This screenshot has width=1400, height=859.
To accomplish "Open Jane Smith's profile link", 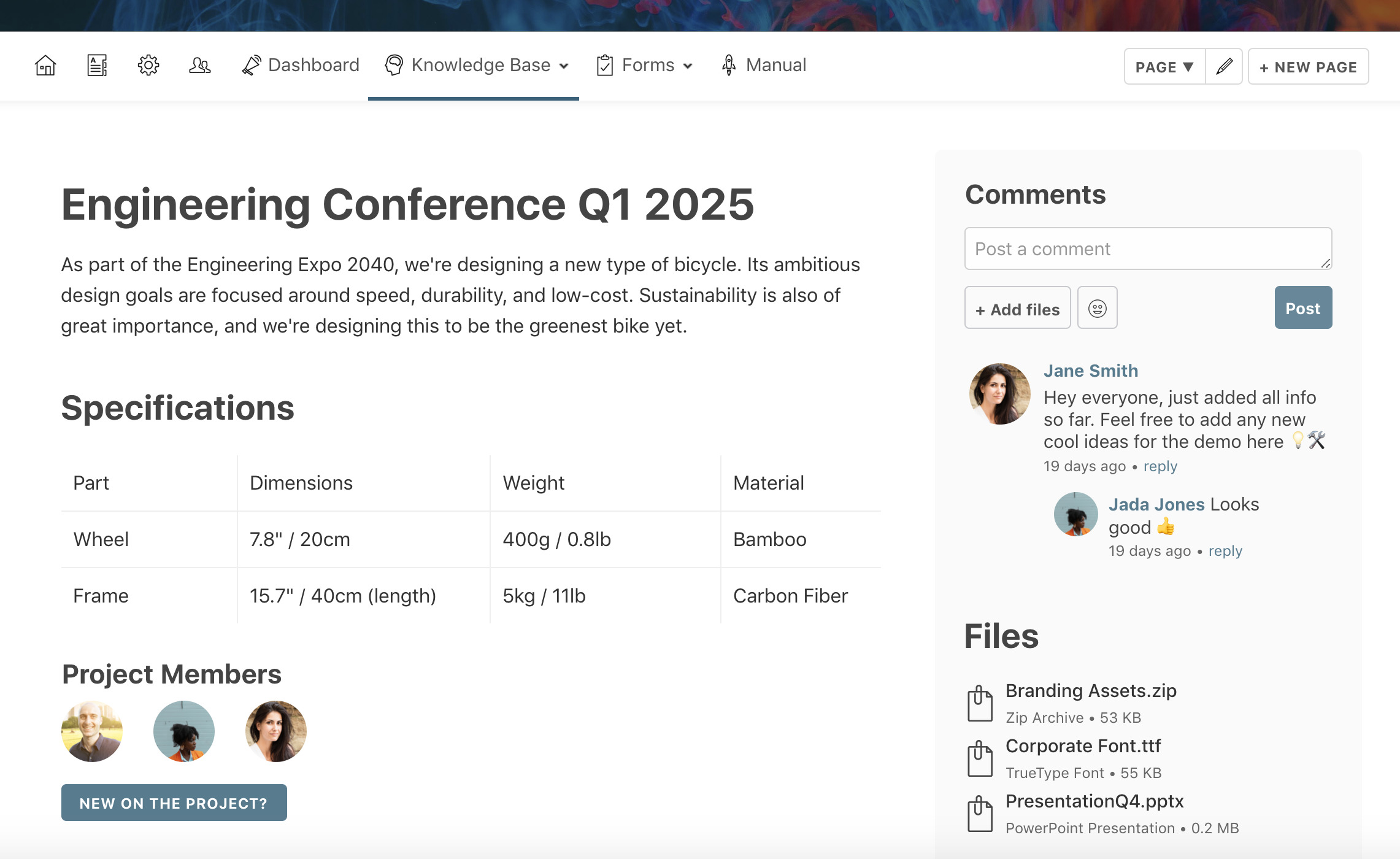I will 1091,371.
